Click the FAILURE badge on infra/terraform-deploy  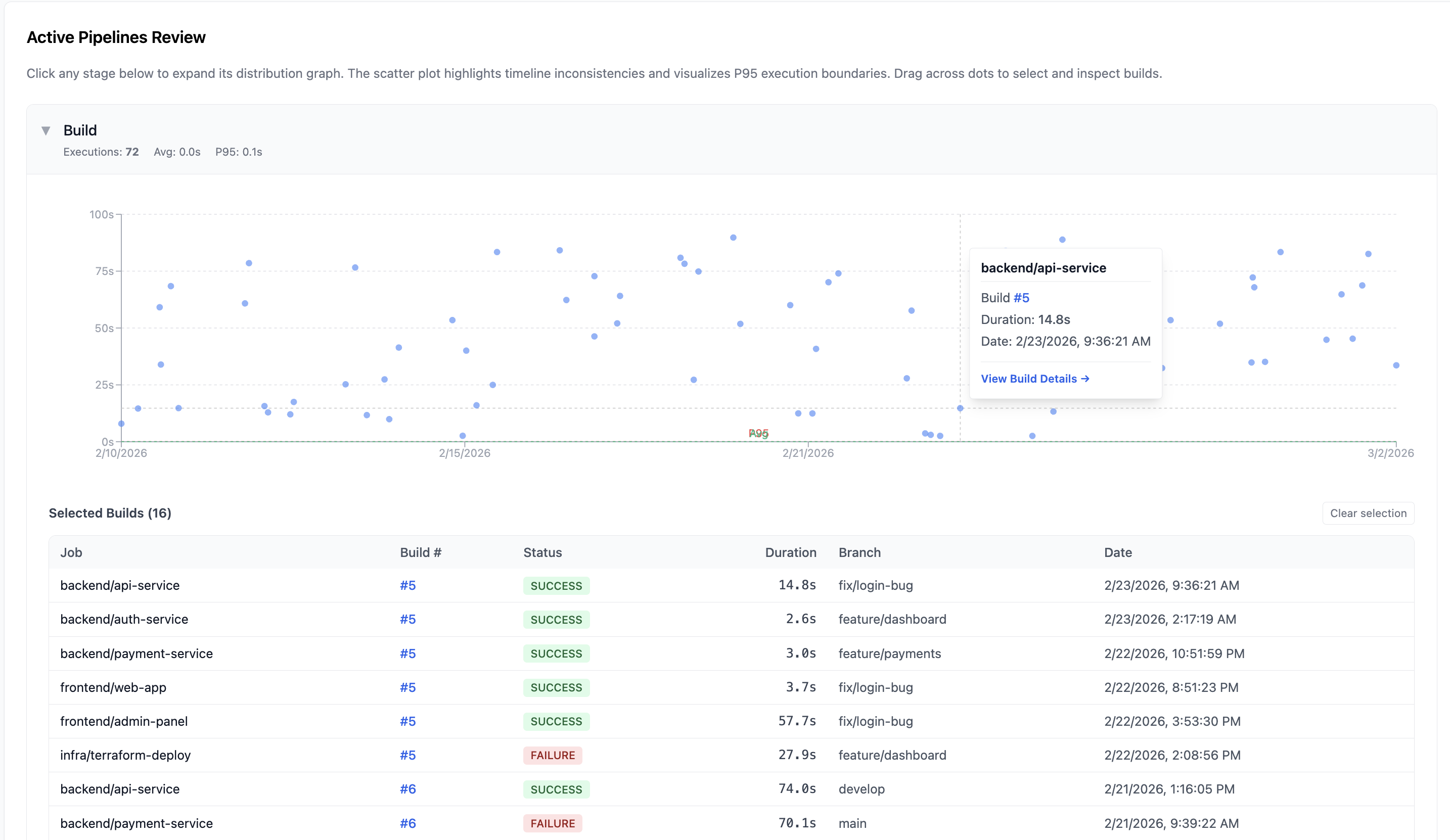553,755
